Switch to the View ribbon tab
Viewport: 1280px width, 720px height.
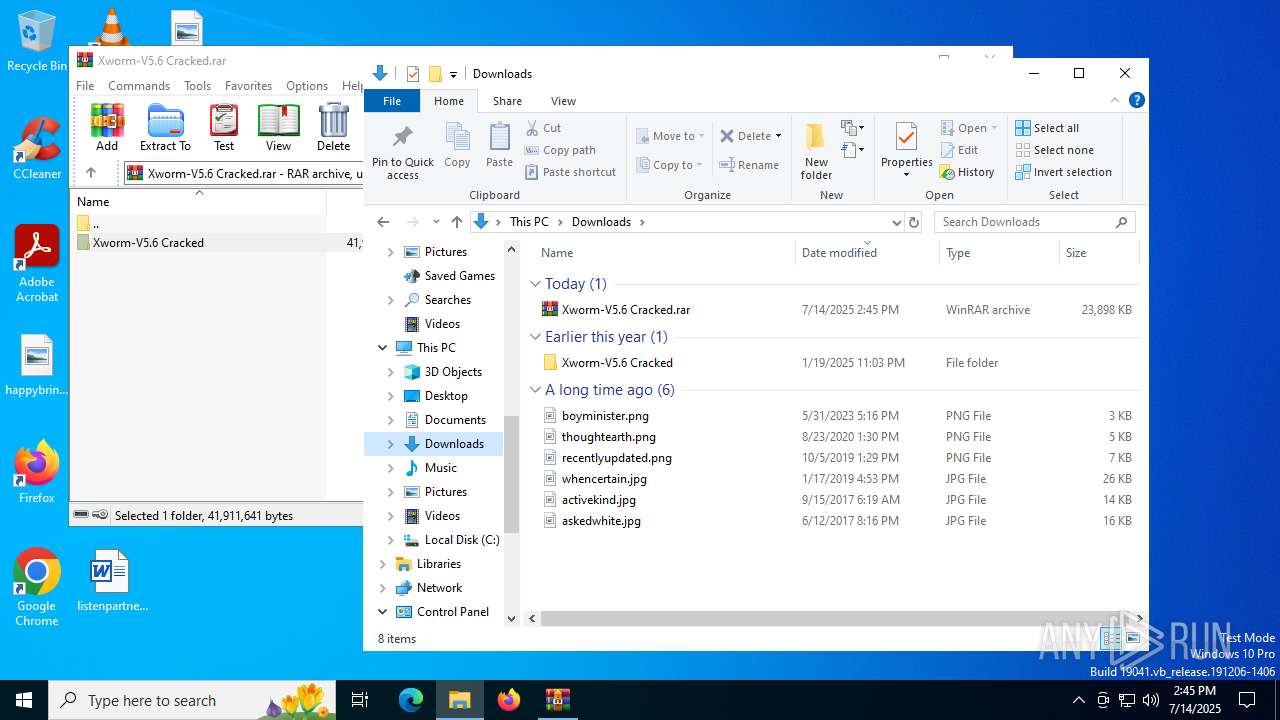(x=563, y=101)
